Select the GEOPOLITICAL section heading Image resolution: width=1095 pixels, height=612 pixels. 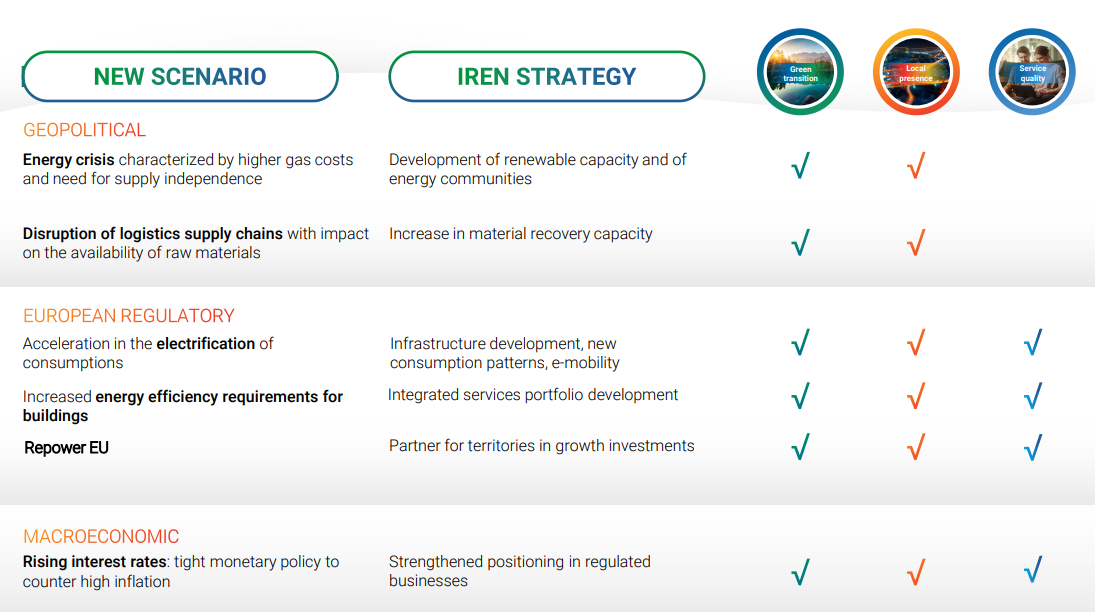tap(84, 130)
